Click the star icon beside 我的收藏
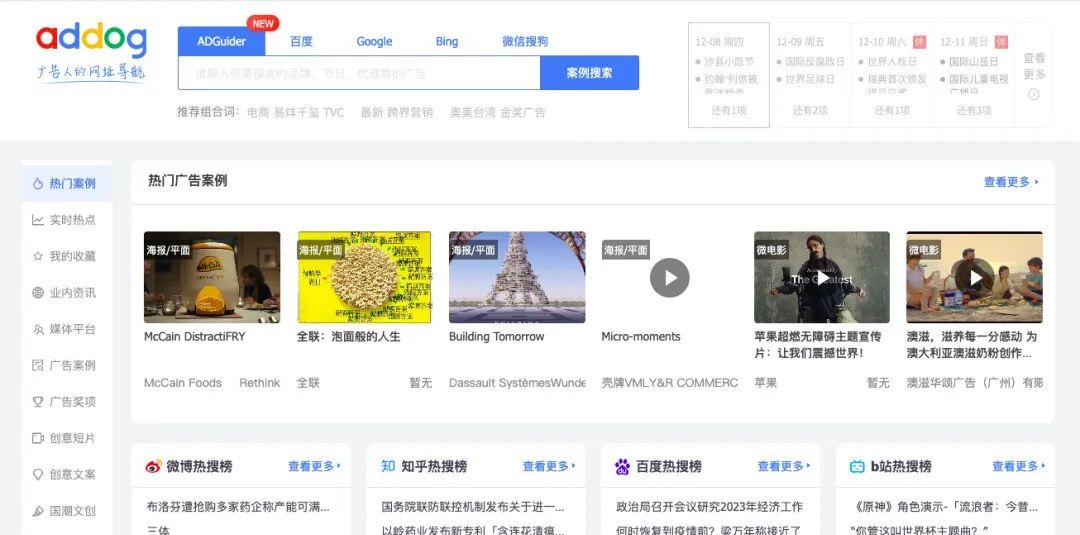 tap(38, 256)
